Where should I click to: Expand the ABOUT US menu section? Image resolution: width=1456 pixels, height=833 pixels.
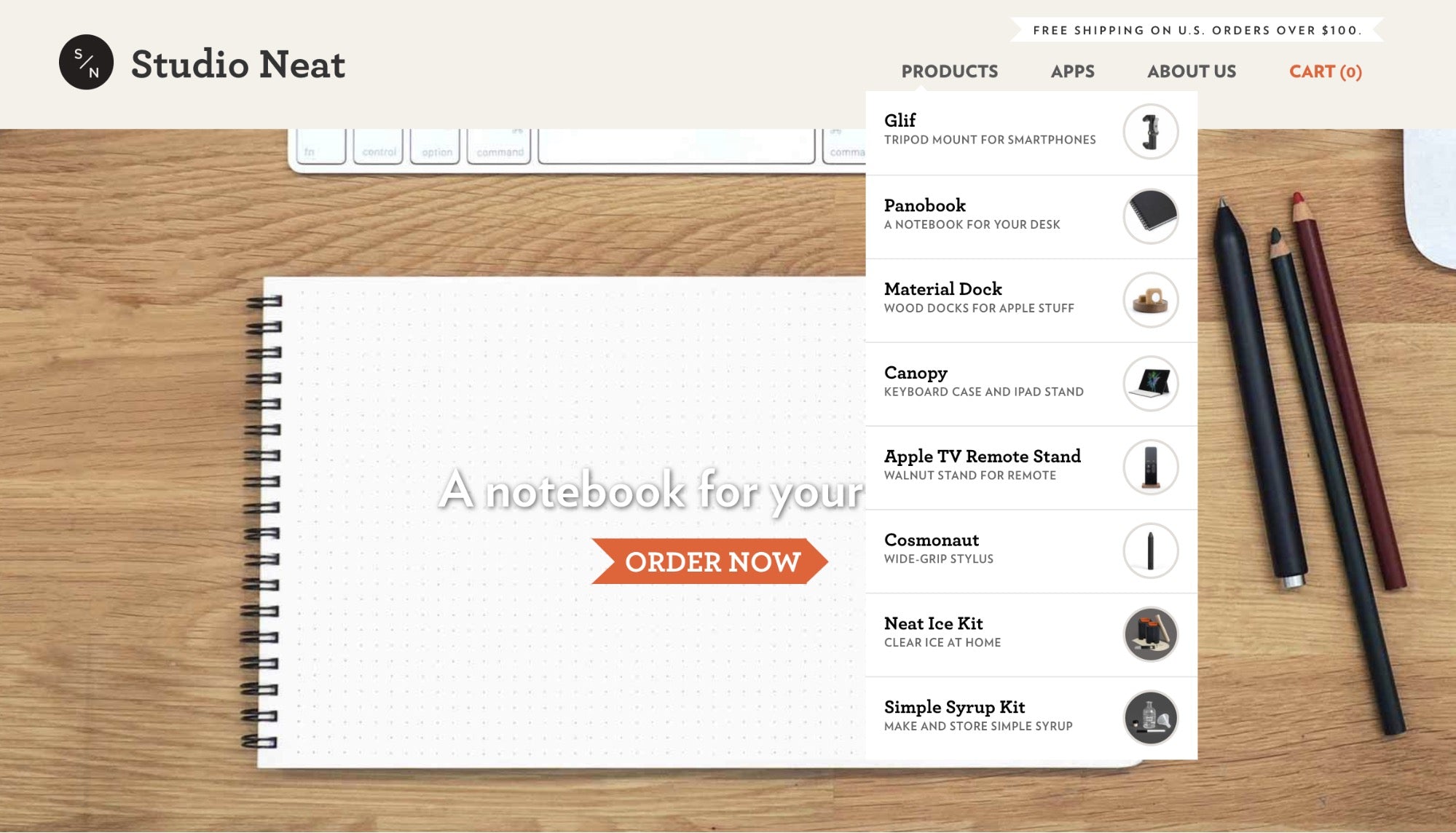pos(1192,71)
